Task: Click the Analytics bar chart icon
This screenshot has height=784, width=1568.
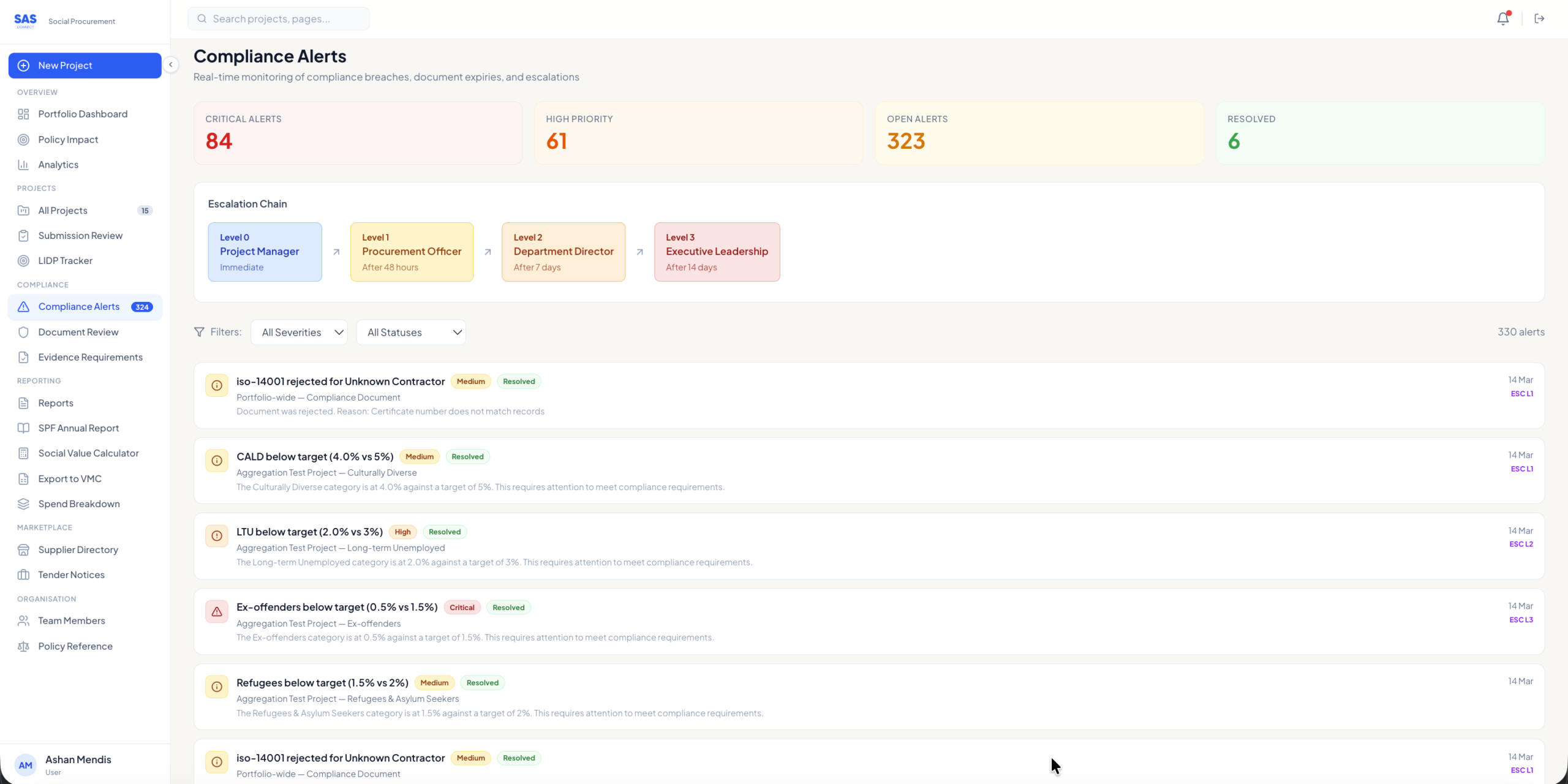Action: click(x=23, y=165)
